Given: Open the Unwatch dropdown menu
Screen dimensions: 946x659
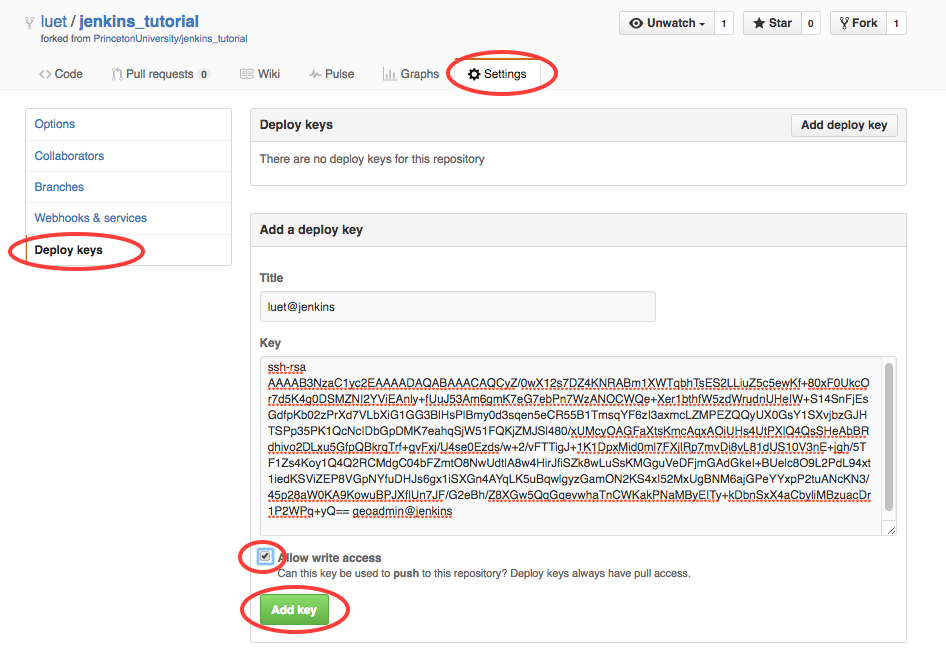Looking at the screenshot, I should (667, 23).
